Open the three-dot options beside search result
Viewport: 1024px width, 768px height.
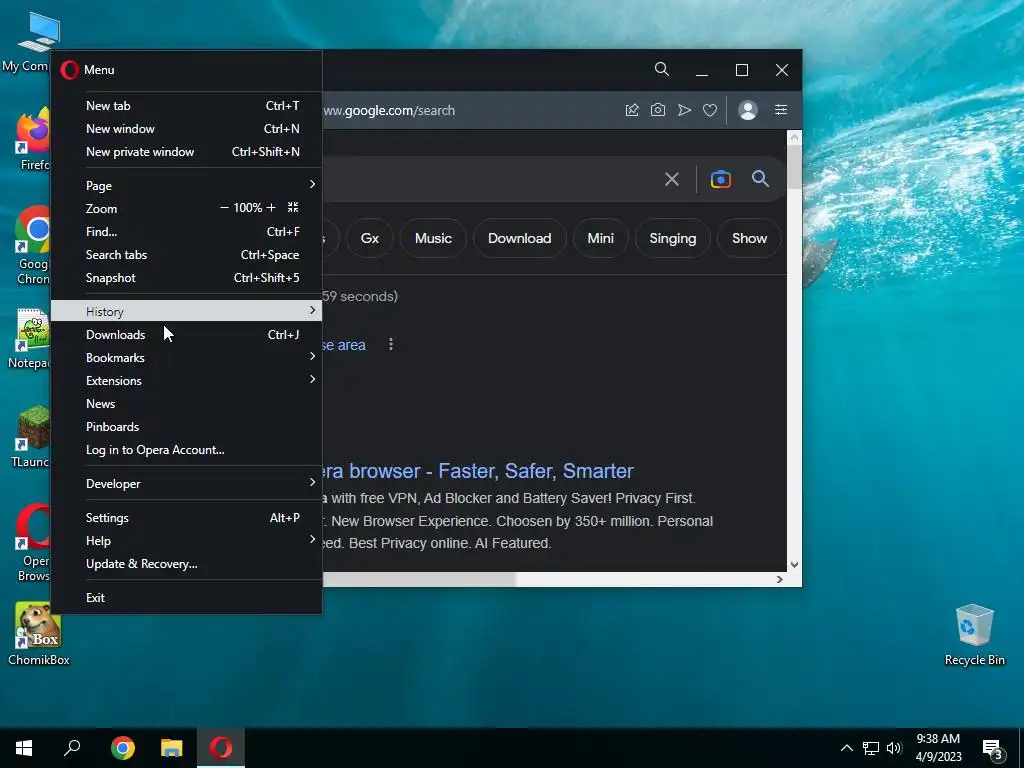(x=391, y=344)
